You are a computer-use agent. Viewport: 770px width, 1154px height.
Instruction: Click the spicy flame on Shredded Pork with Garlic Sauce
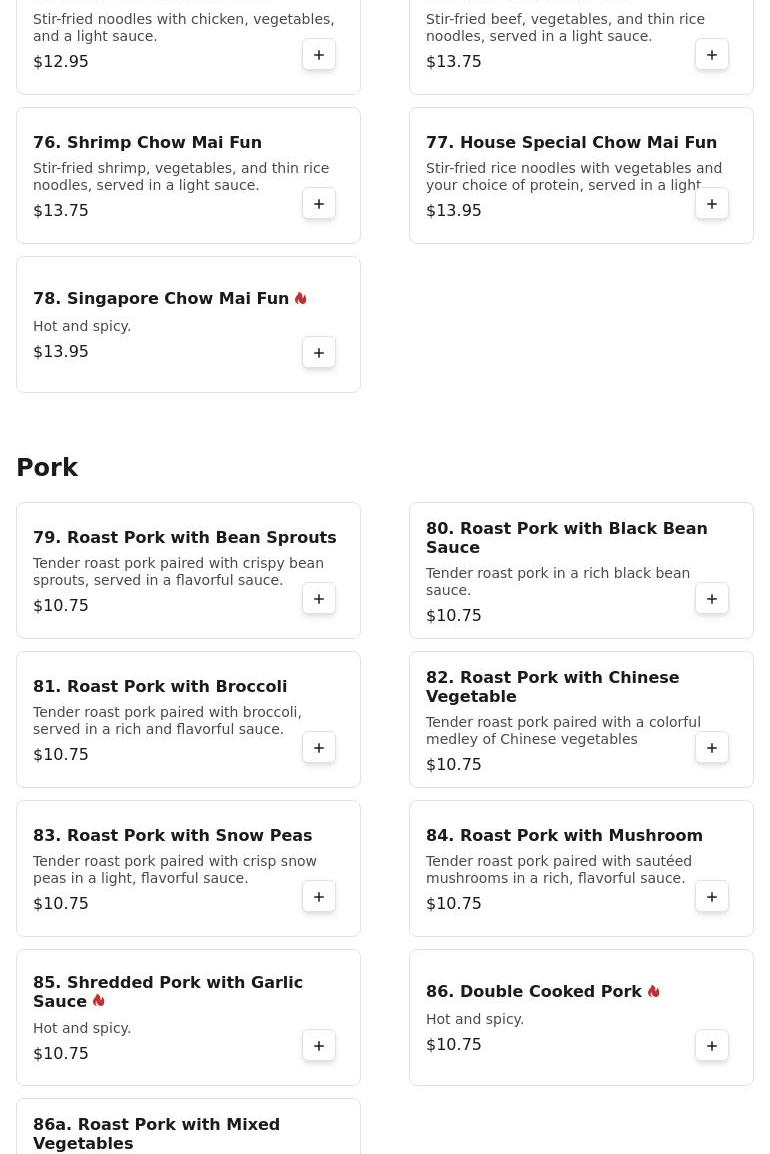point(98,1001)
